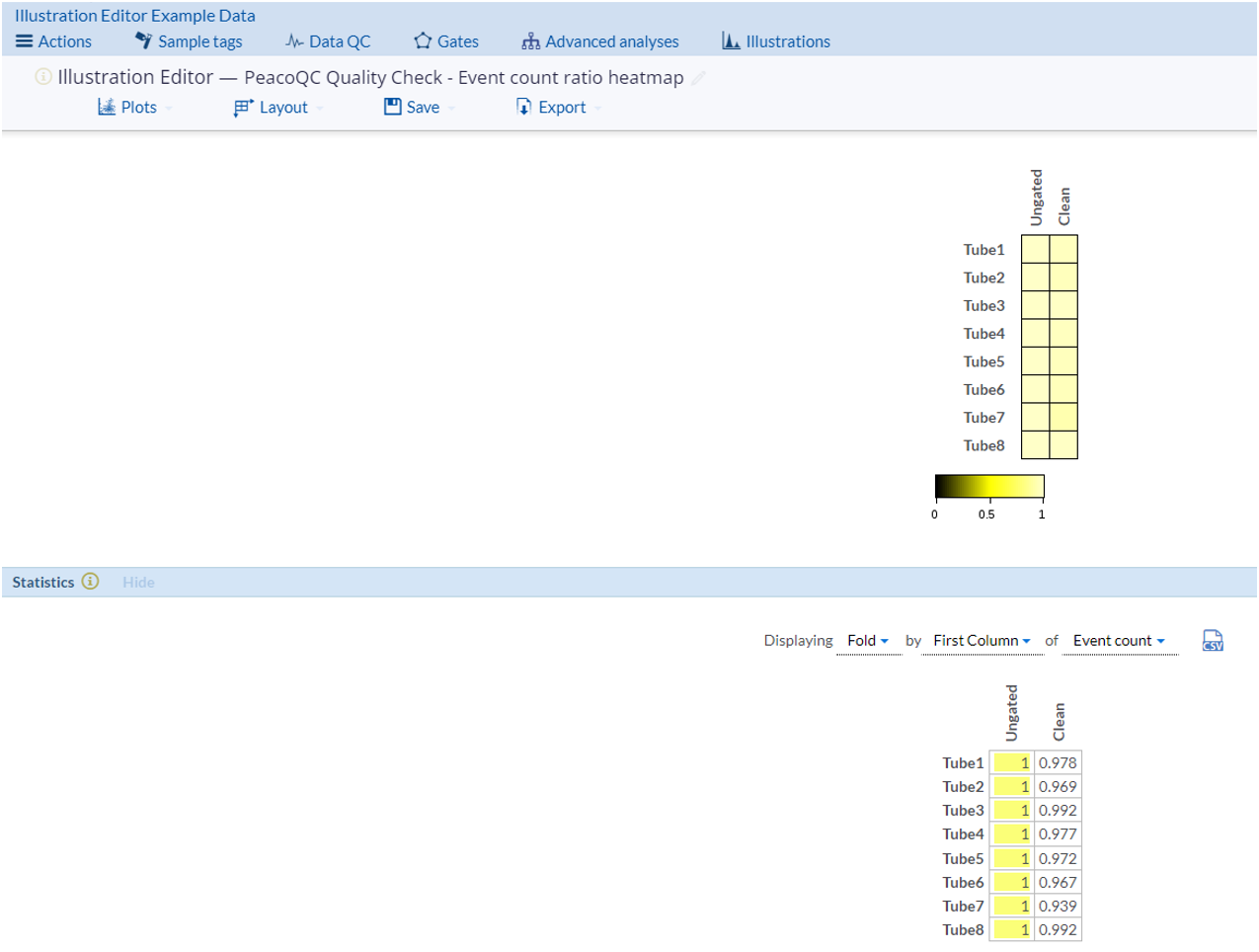Click the Advanced analyses hierarchy icon
This screenshot has width=1259, height=952.
pyautogui.click(x=531, y=41)
